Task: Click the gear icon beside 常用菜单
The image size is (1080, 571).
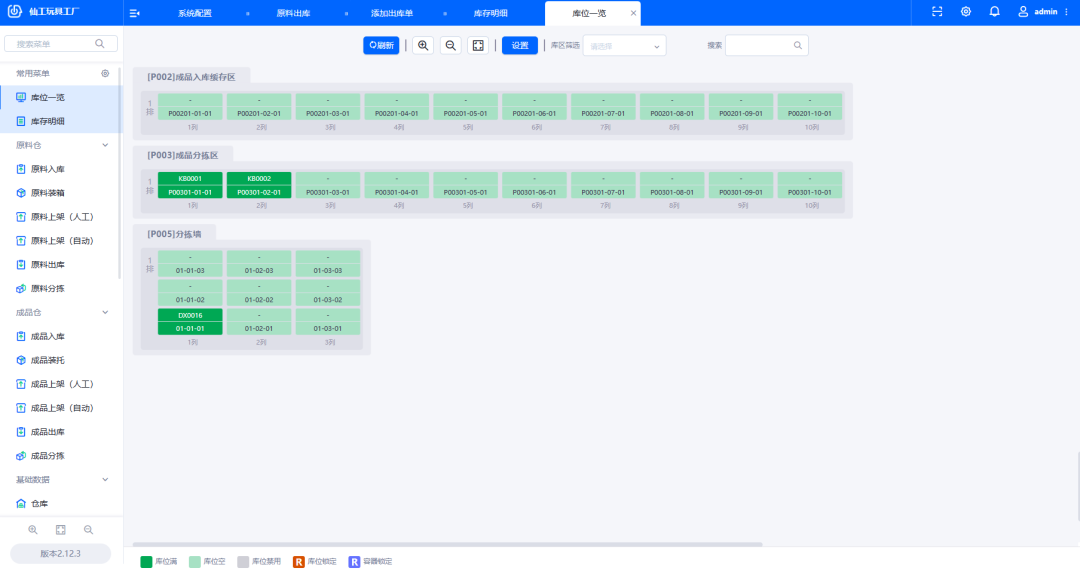Action: 105,73
